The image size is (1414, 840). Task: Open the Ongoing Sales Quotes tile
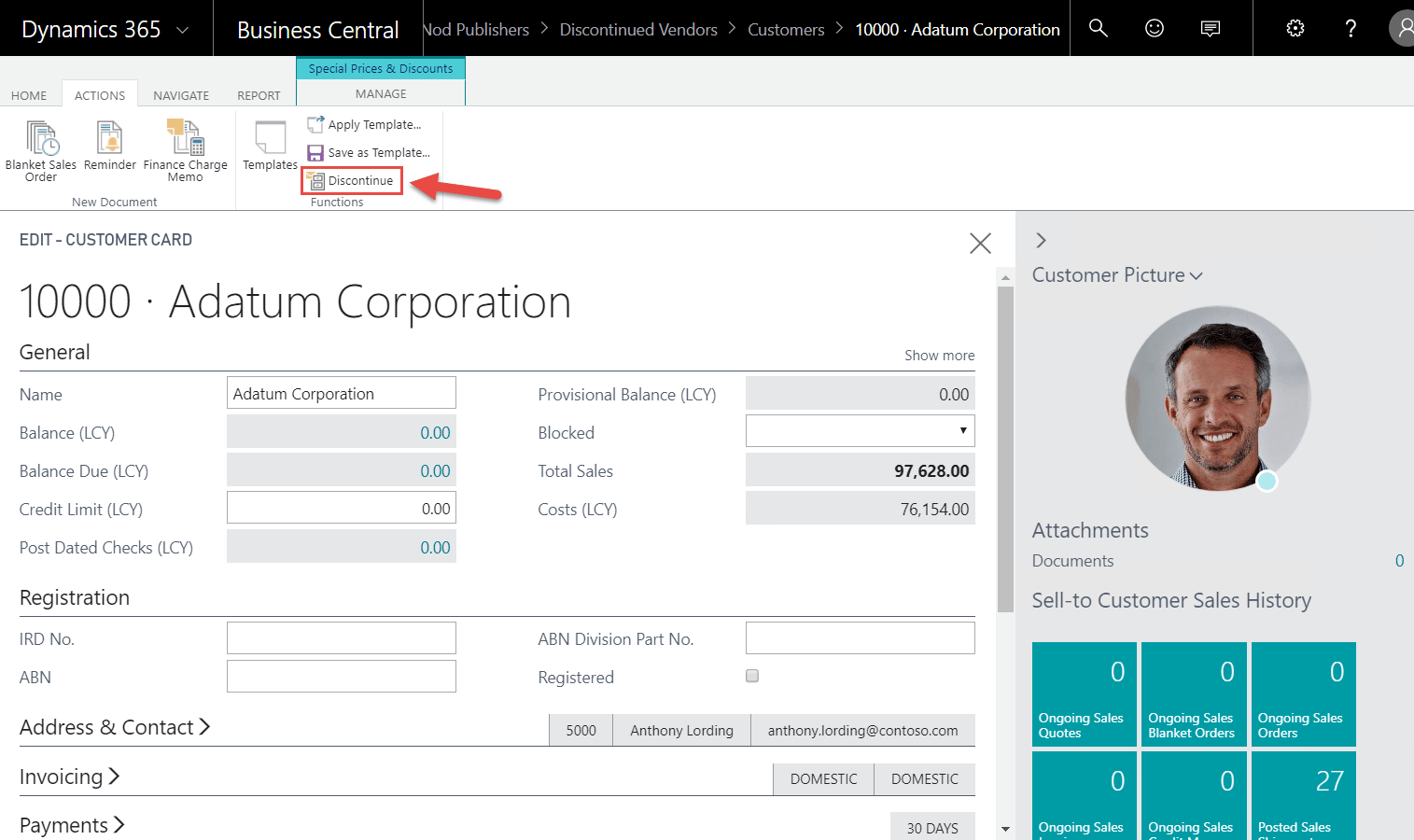(1084, 693)
